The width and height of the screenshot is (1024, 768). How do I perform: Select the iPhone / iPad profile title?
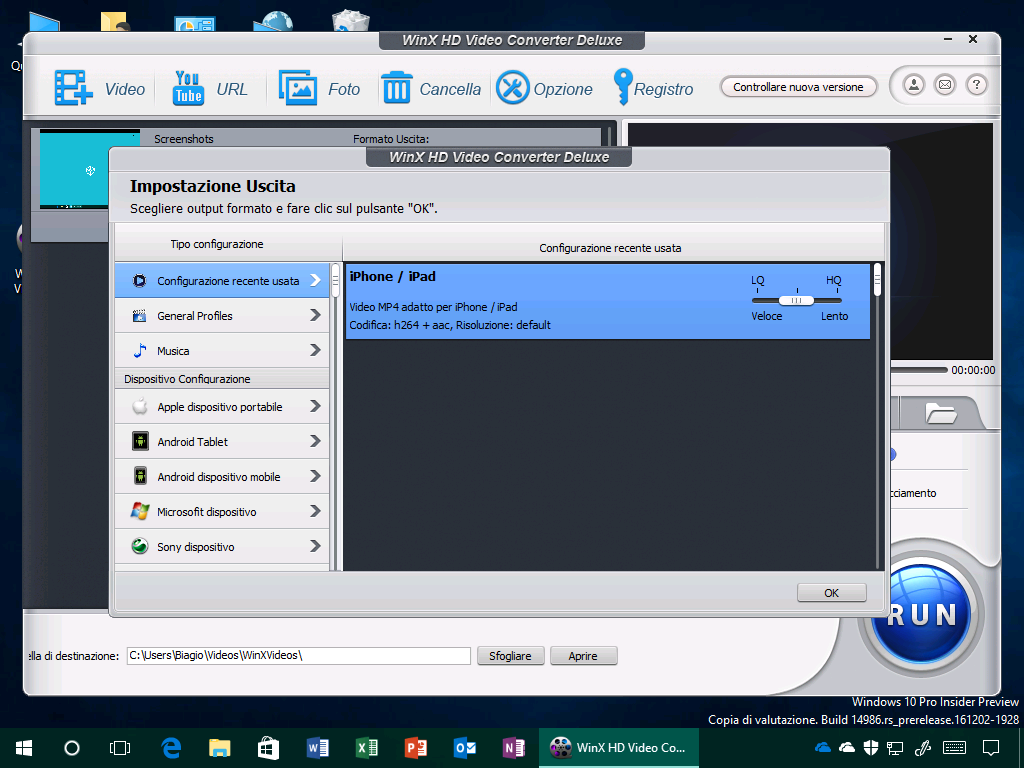392,276
